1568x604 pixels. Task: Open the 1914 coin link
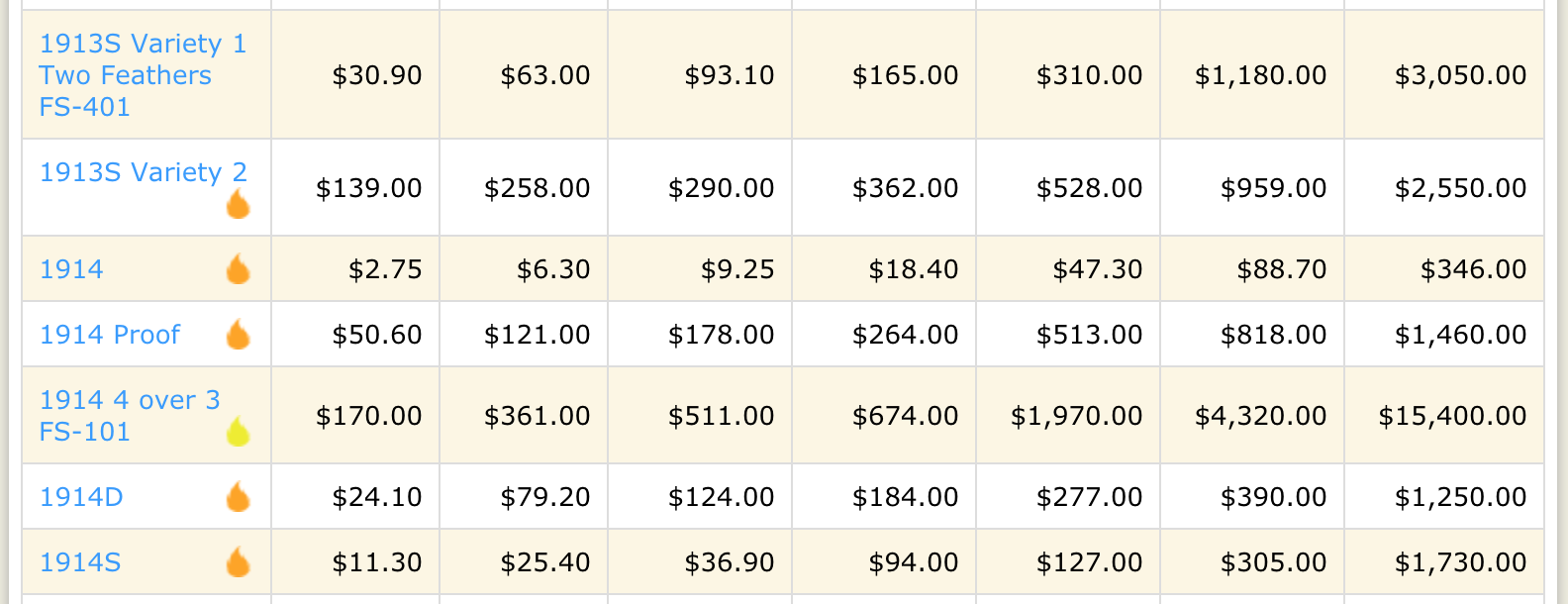point(71,269)
